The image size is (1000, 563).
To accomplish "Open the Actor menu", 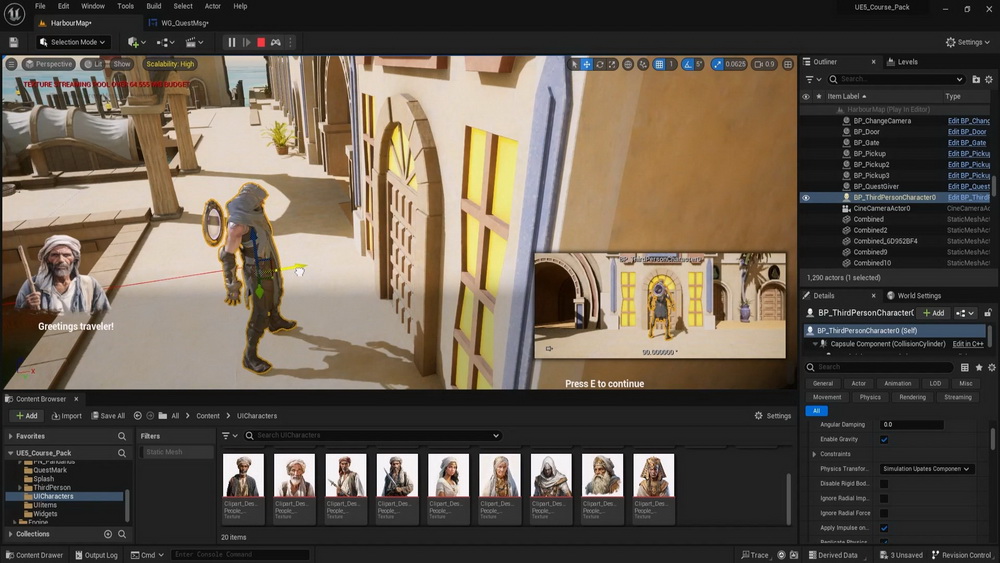I will pos(212,6).
